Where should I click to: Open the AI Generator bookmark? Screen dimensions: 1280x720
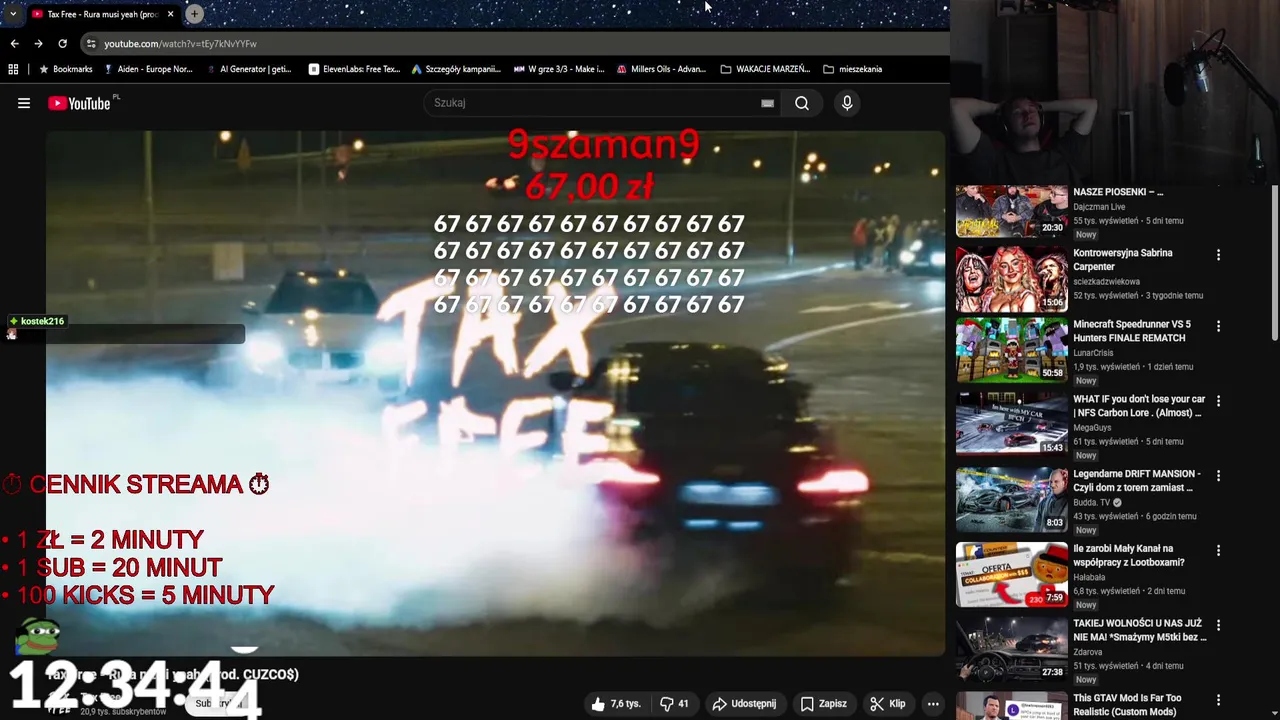click(249, 69)
